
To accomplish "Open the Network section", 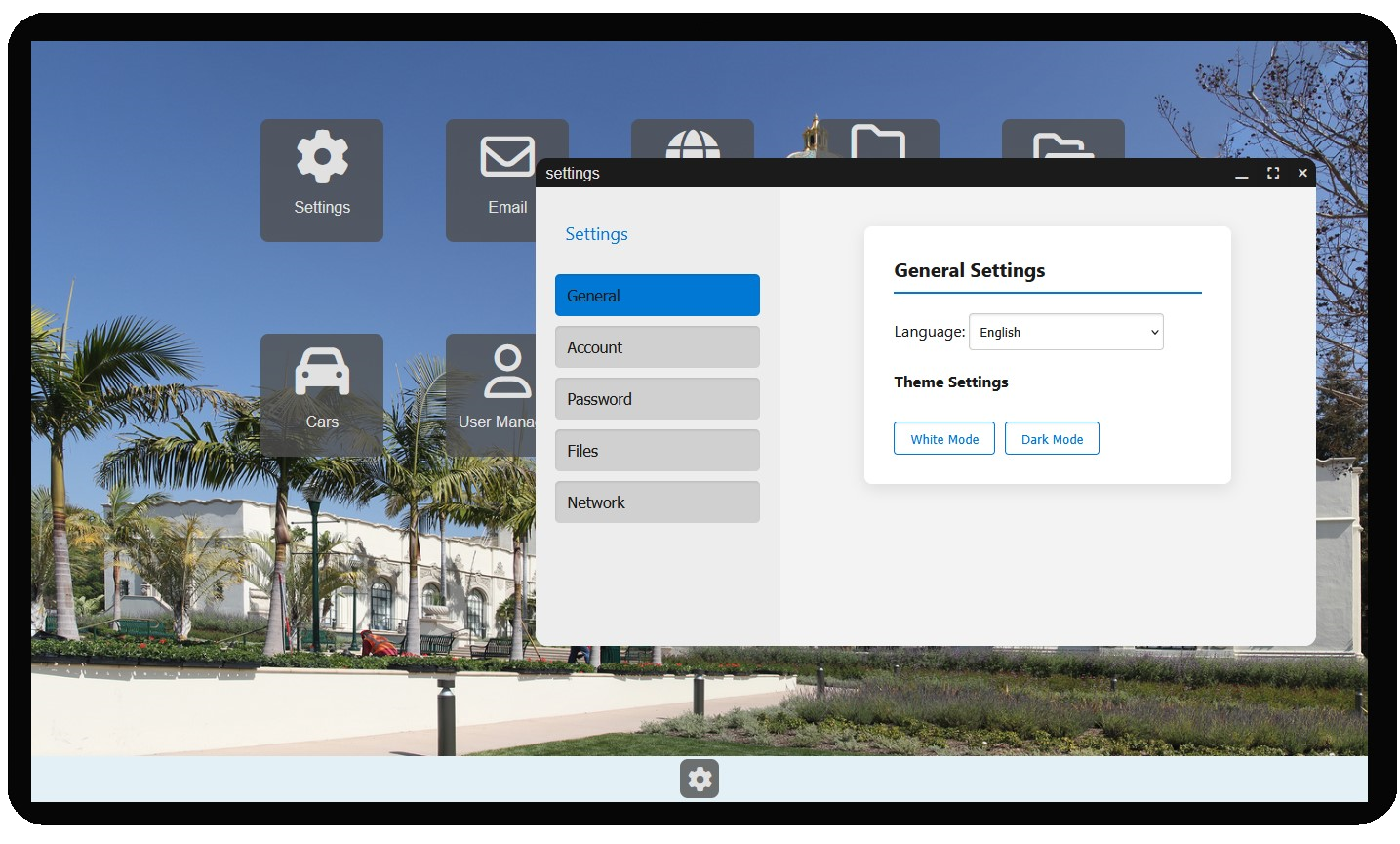I will tap(658, 502).
